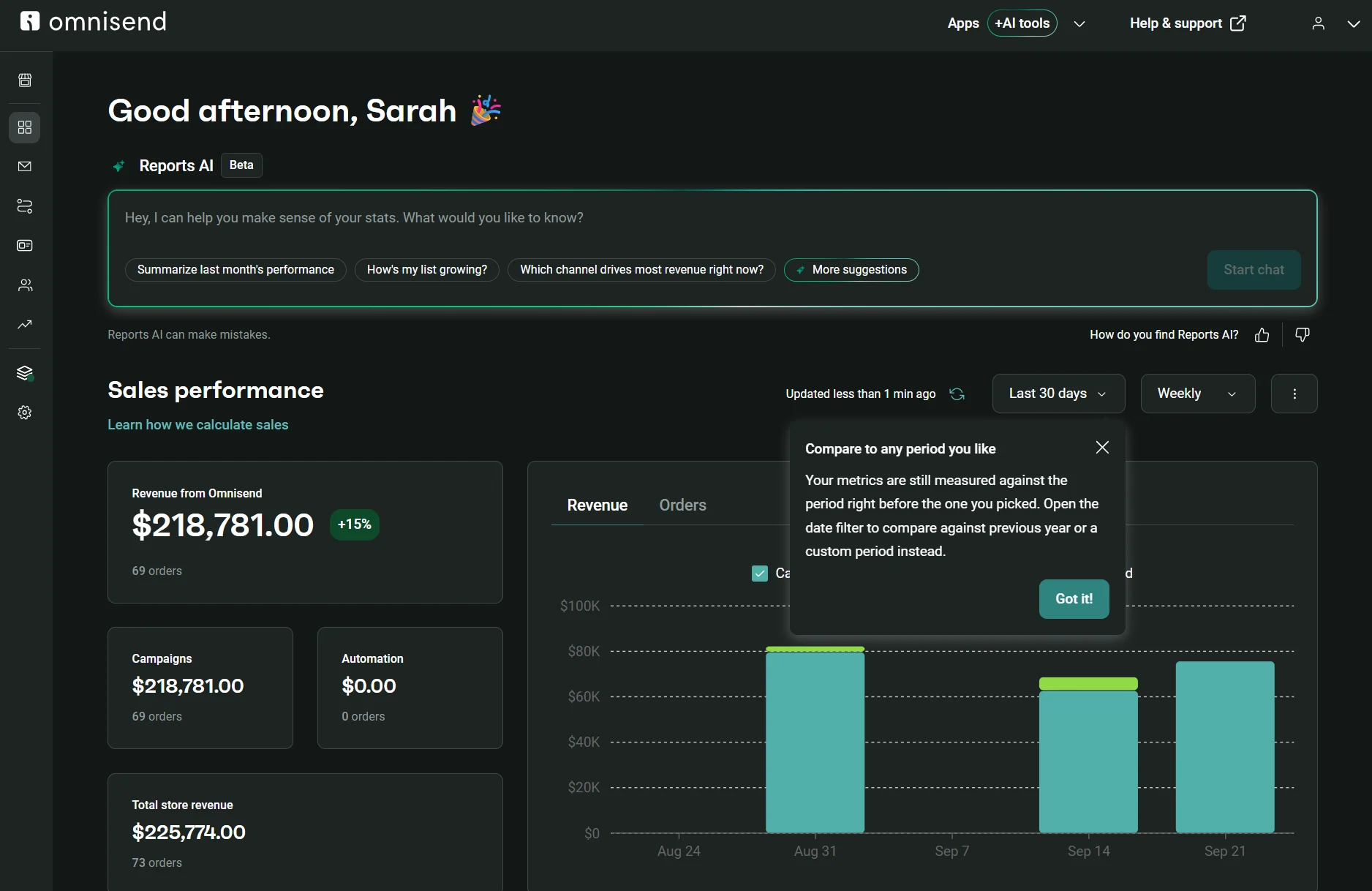The height and width of the screenshot is (891, 1372).
Task: Open the email campaigns envelope icon
Action: pyautogui.click(x=25, y=166)
